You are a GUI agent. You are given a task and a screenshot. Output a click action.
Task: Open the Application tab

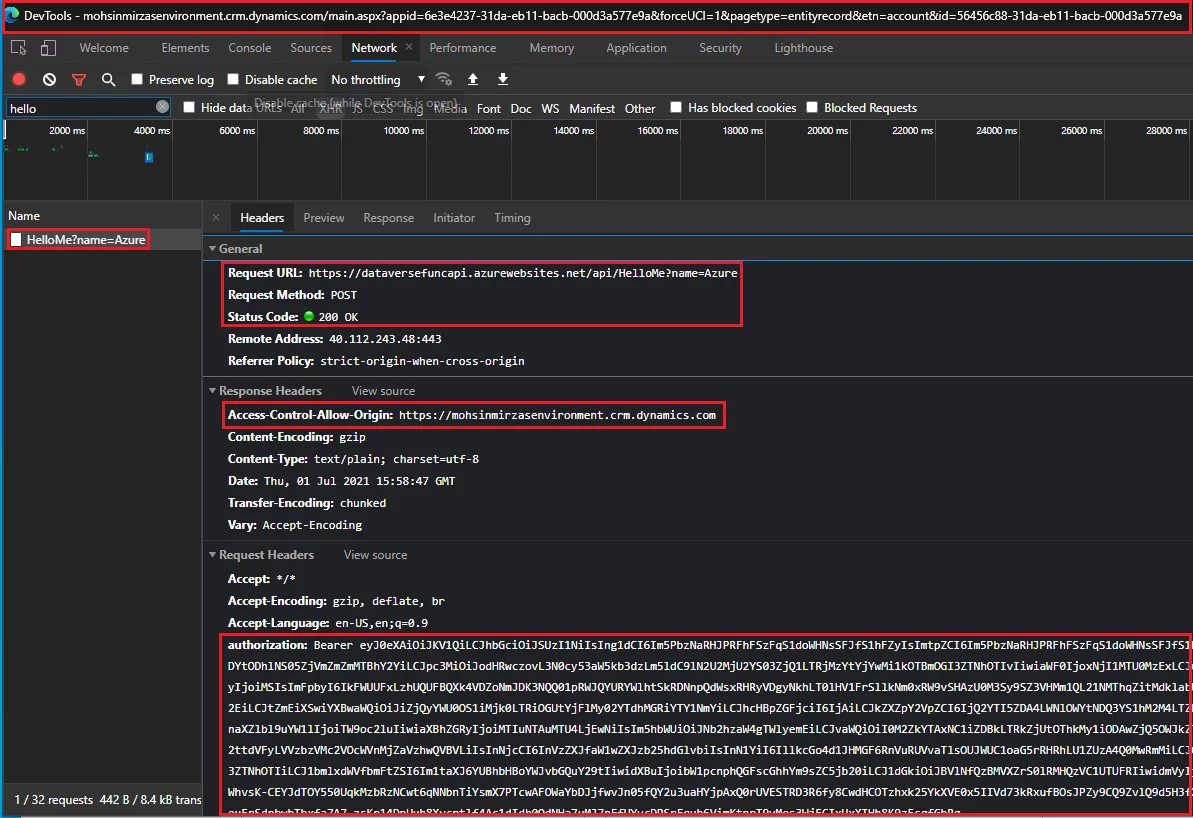(636, 47)
